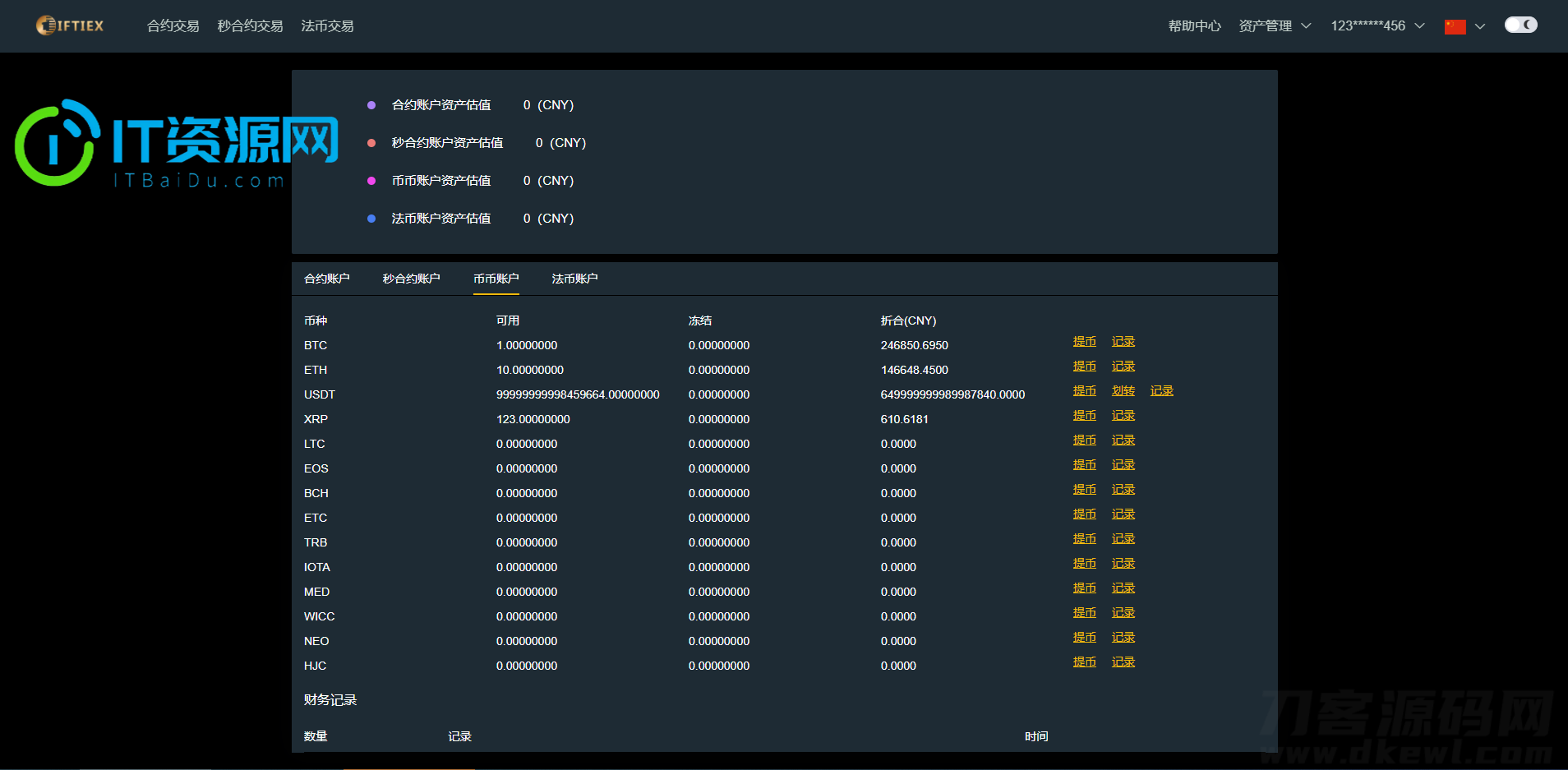The height and width of the screenshot is (770, 1568).
Task: Select the BTC currency cell
Action: click(x=316, y=345)
